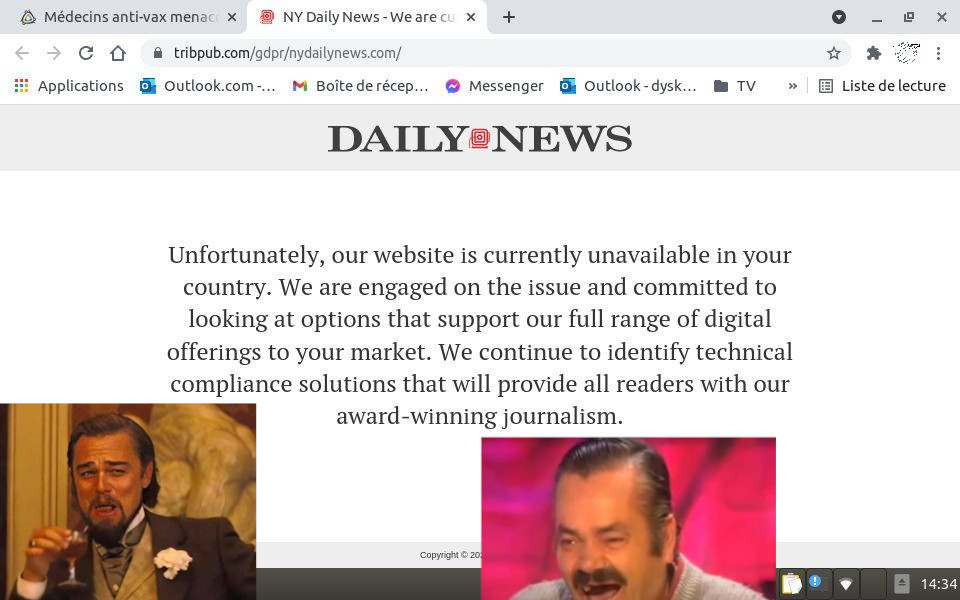960x600 pixels.
Task: Open the Applications bookmarks shortcut
Action: point(69,86)
